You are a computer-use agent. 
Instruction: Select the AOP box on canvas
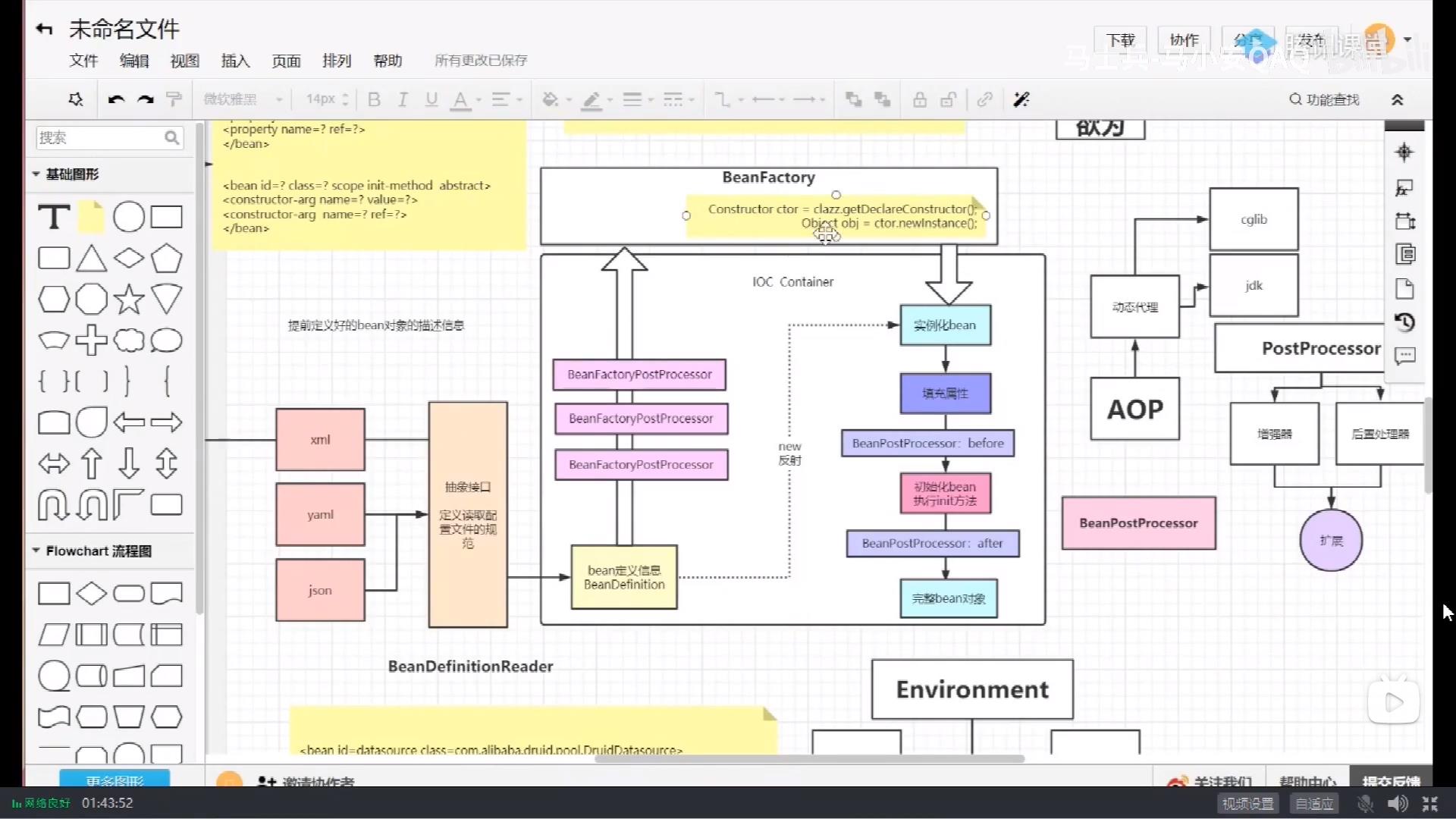(x=1135, y=409)
